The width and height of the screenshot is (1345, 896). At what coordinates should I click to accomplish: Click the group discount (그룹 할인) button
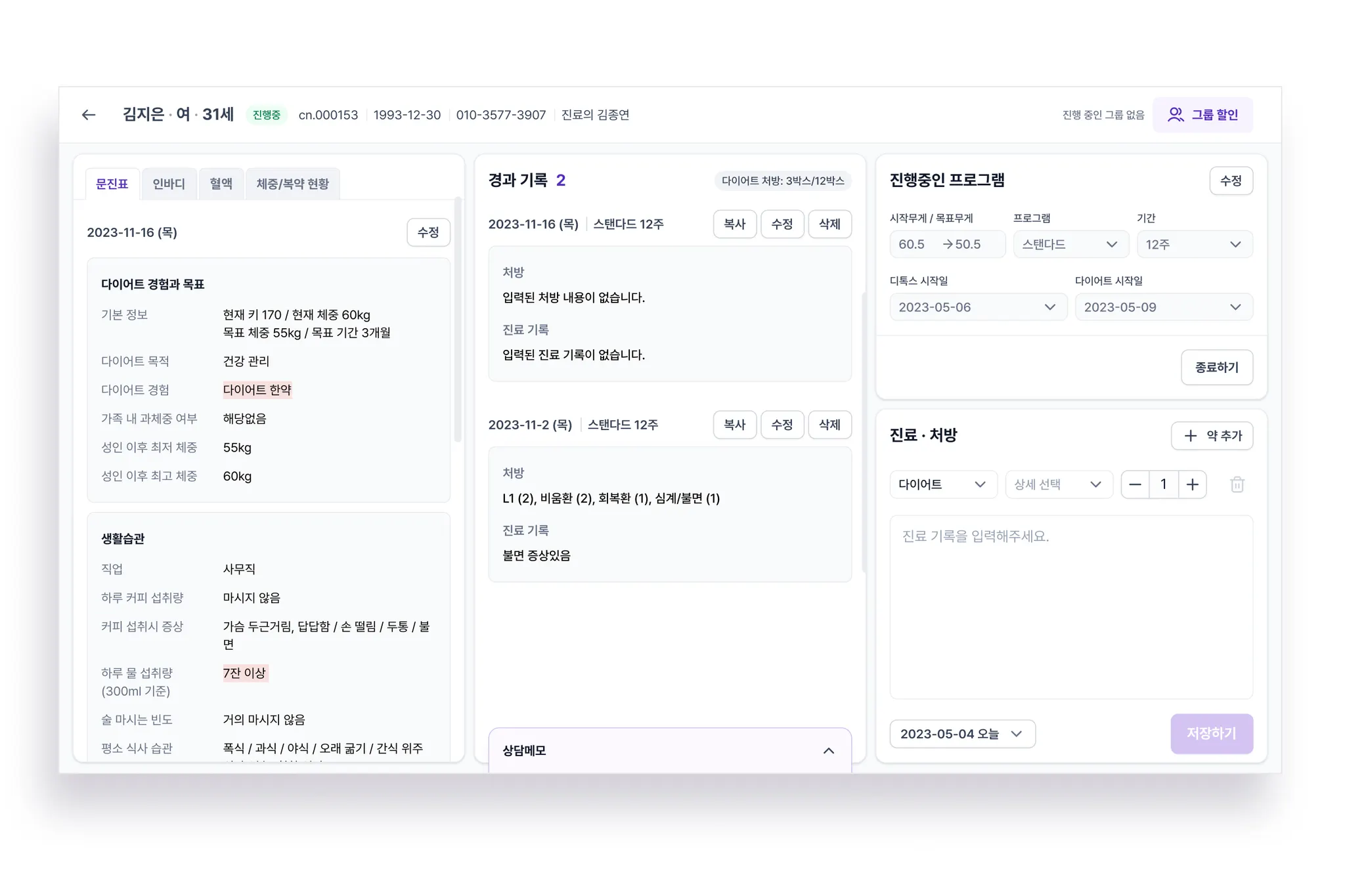[1202, 115]
